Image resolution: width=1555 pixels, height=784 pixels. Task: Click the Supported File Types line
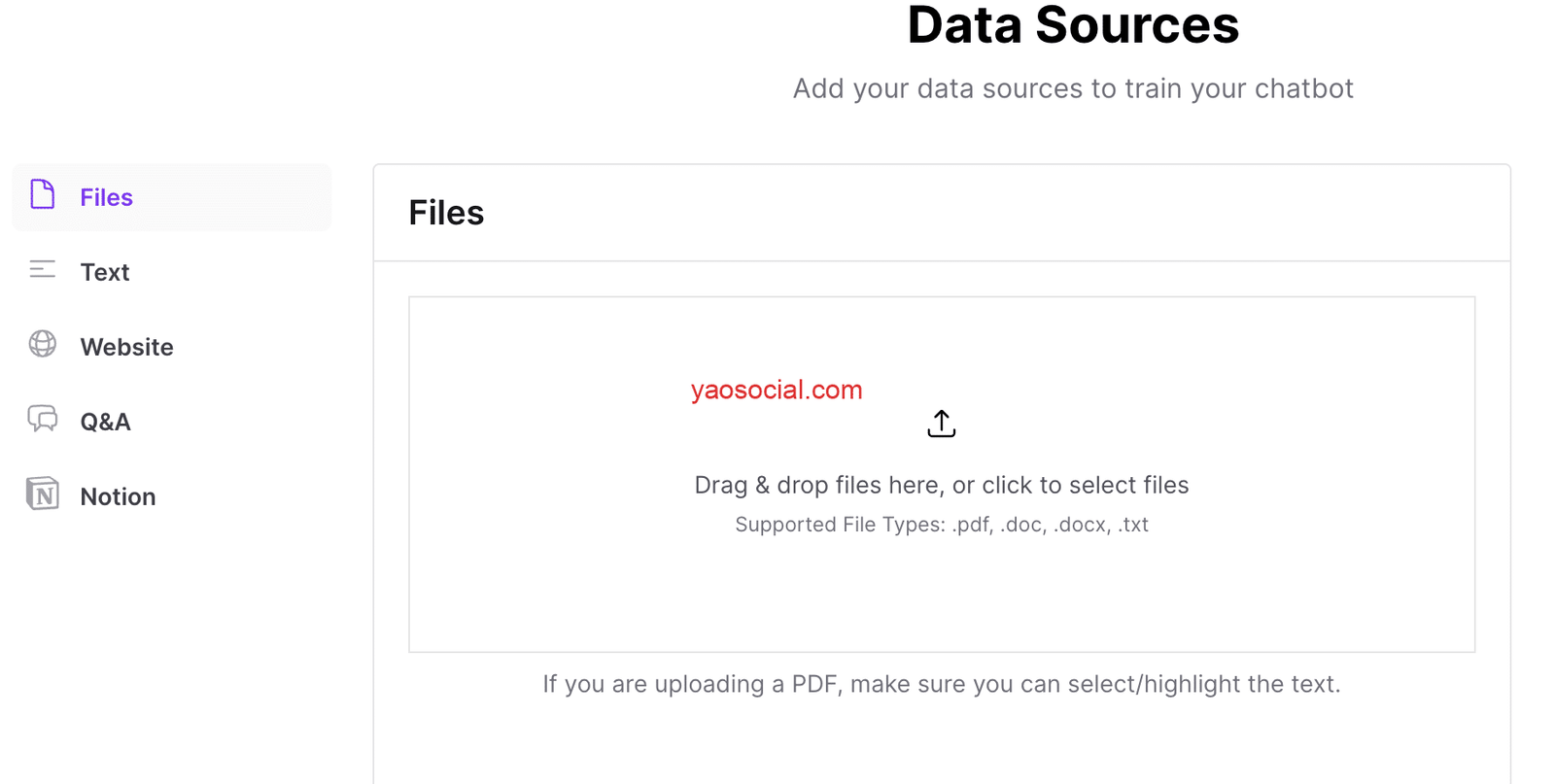[x=941, y=525]
